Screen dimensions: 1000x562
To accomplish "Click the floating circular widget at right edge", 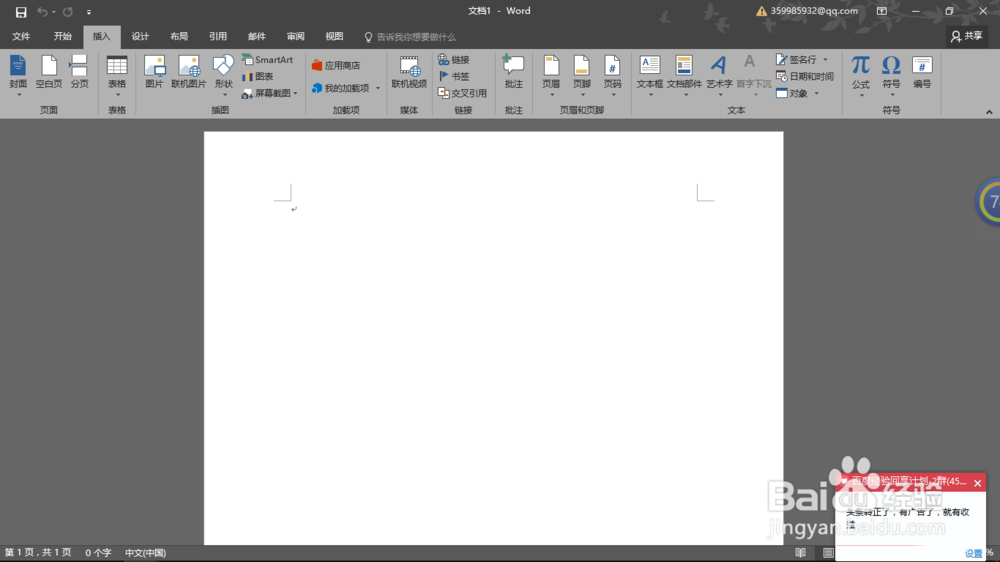I will (989, 202).
